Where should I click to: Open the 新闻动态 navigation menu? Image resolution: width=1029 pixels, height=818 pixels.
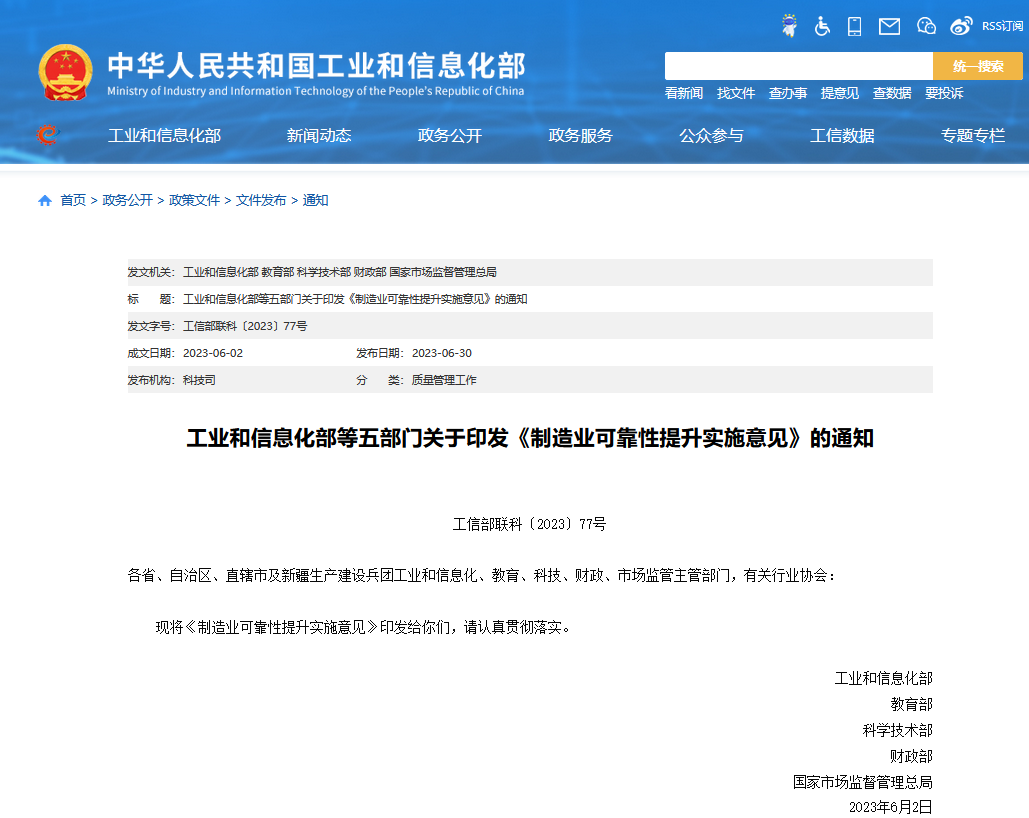319,136
